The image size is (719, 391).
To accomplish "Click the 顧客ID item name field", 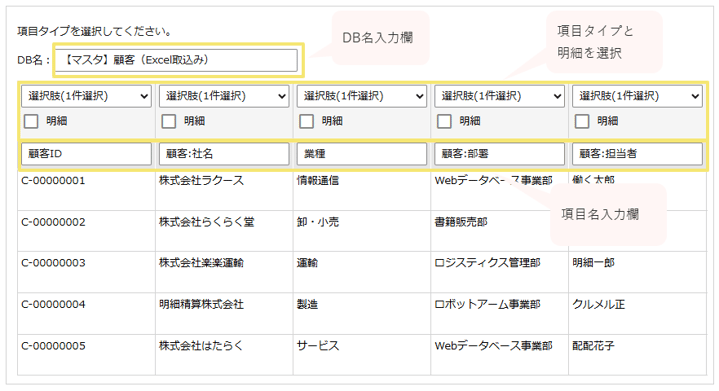I will [86, 154].
